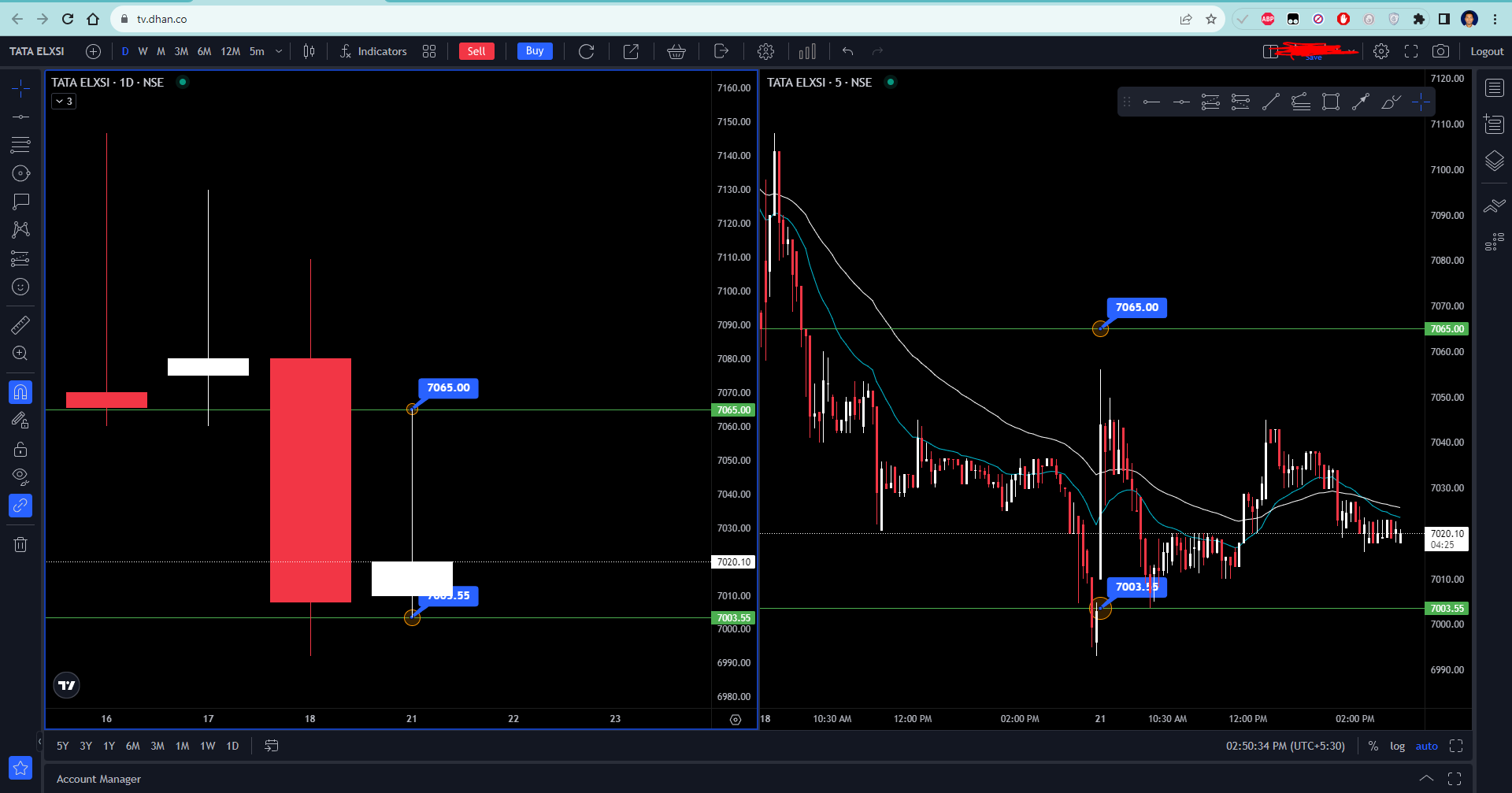Click the compare or add symbol plus icon
The width and height of the screenshot is (1512, 793).
point(93,51)
